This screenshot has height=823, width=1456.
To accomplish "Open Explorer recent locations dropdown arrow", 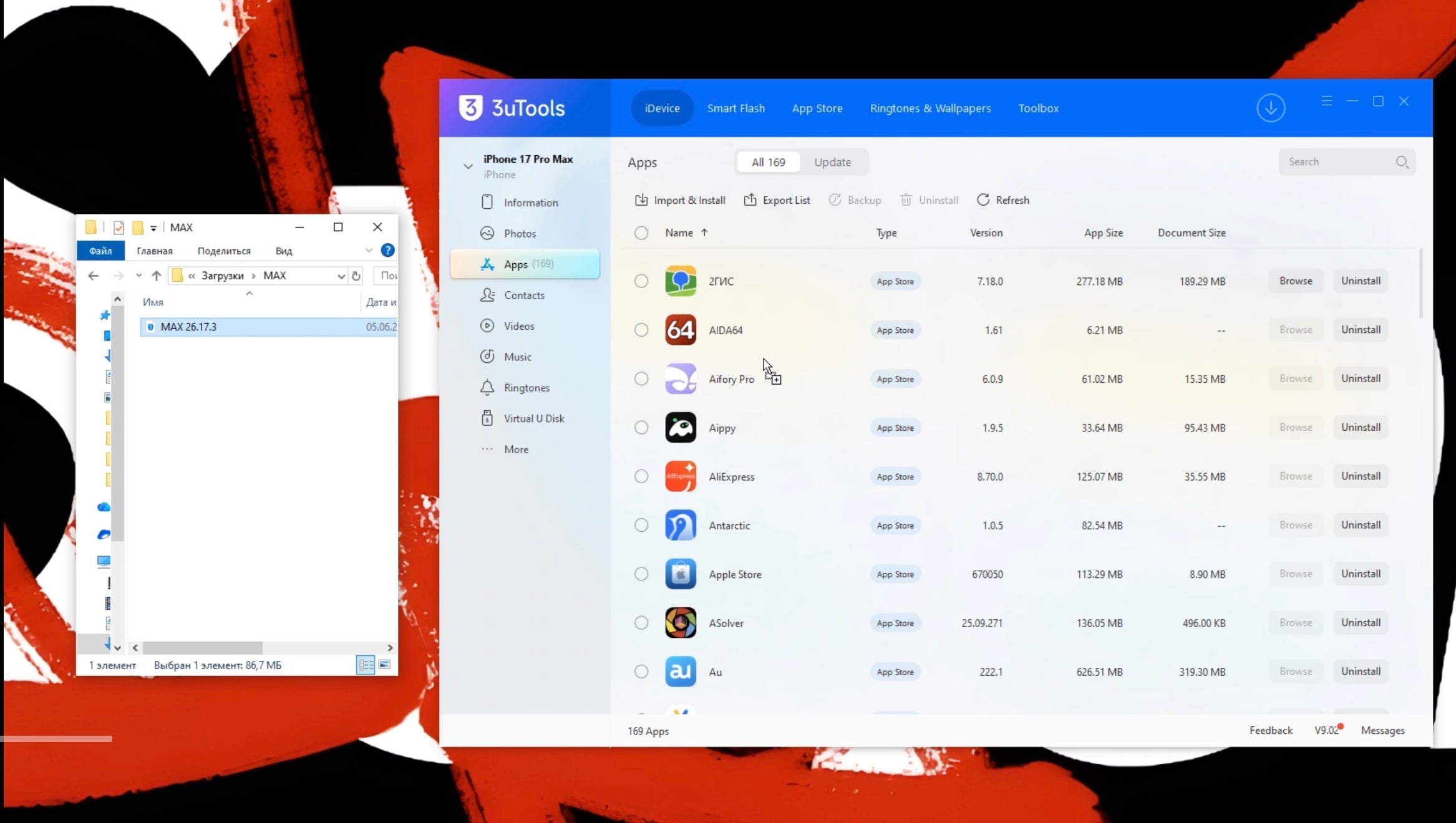I will (138, 276).
